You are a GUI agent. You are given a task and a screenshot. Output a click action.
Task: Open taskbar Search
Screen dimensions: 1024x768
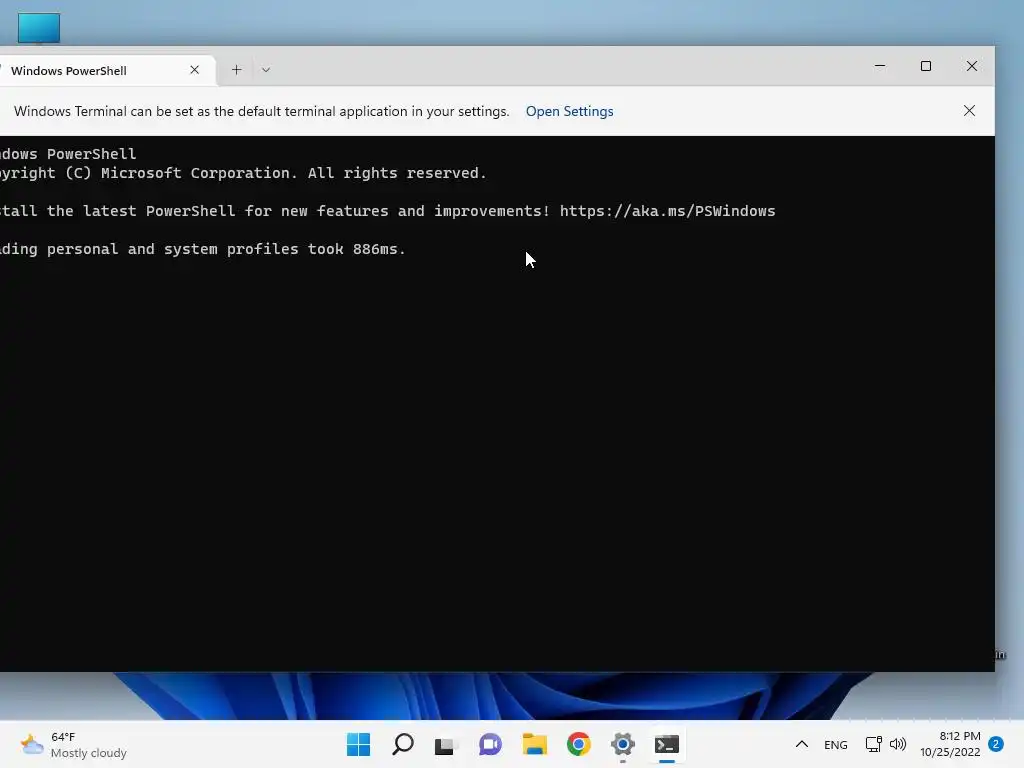click(x=403, y=744)
